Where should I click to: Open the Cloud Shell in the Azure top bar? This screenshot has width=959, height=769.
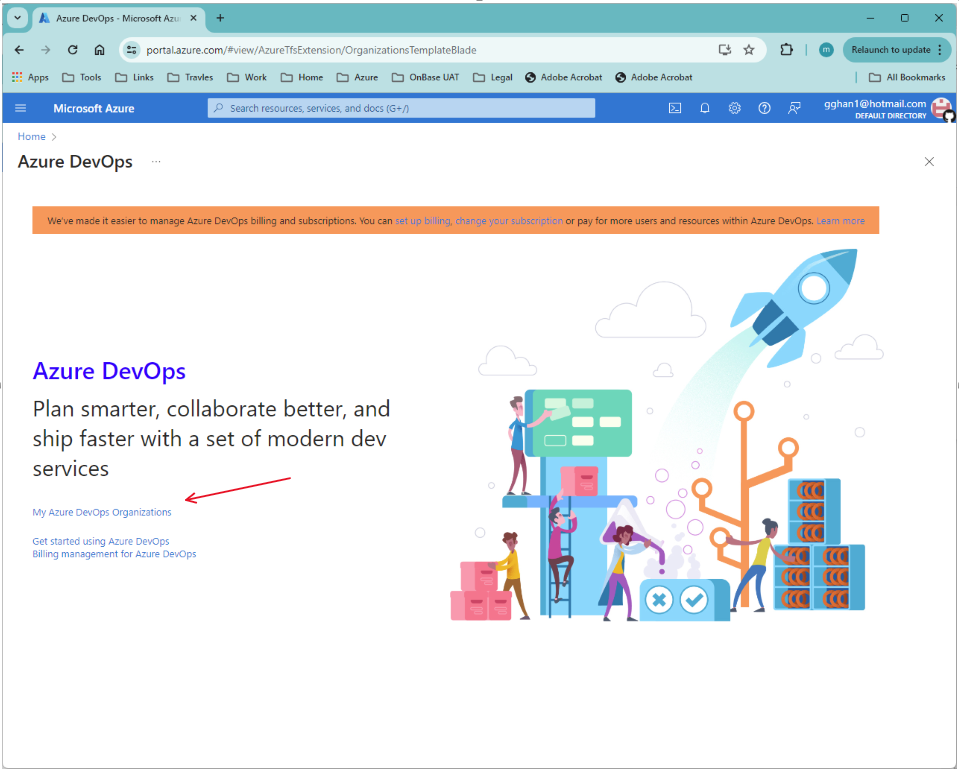675,108
